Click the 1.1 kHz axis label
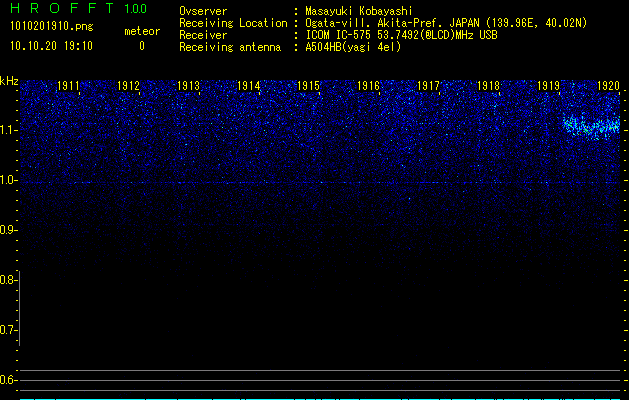 [8, 130]
